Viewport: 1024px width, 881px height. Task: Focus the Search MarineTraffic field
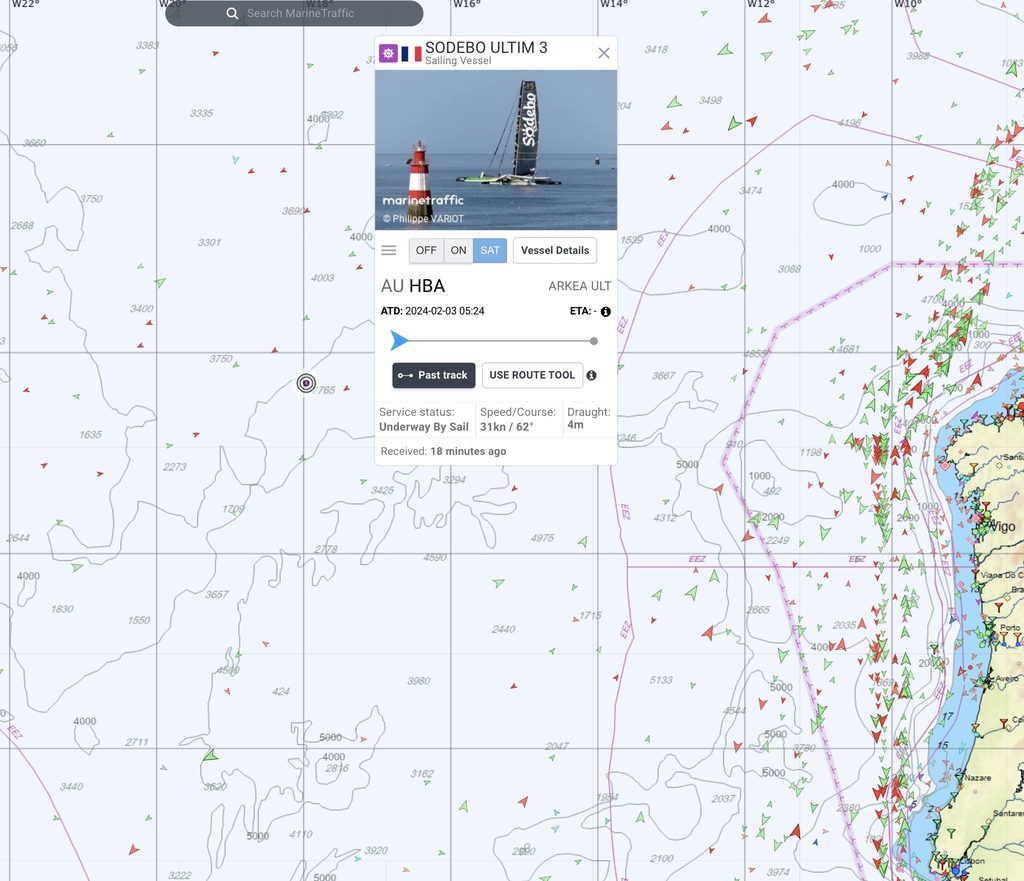(x=295, y=14)
